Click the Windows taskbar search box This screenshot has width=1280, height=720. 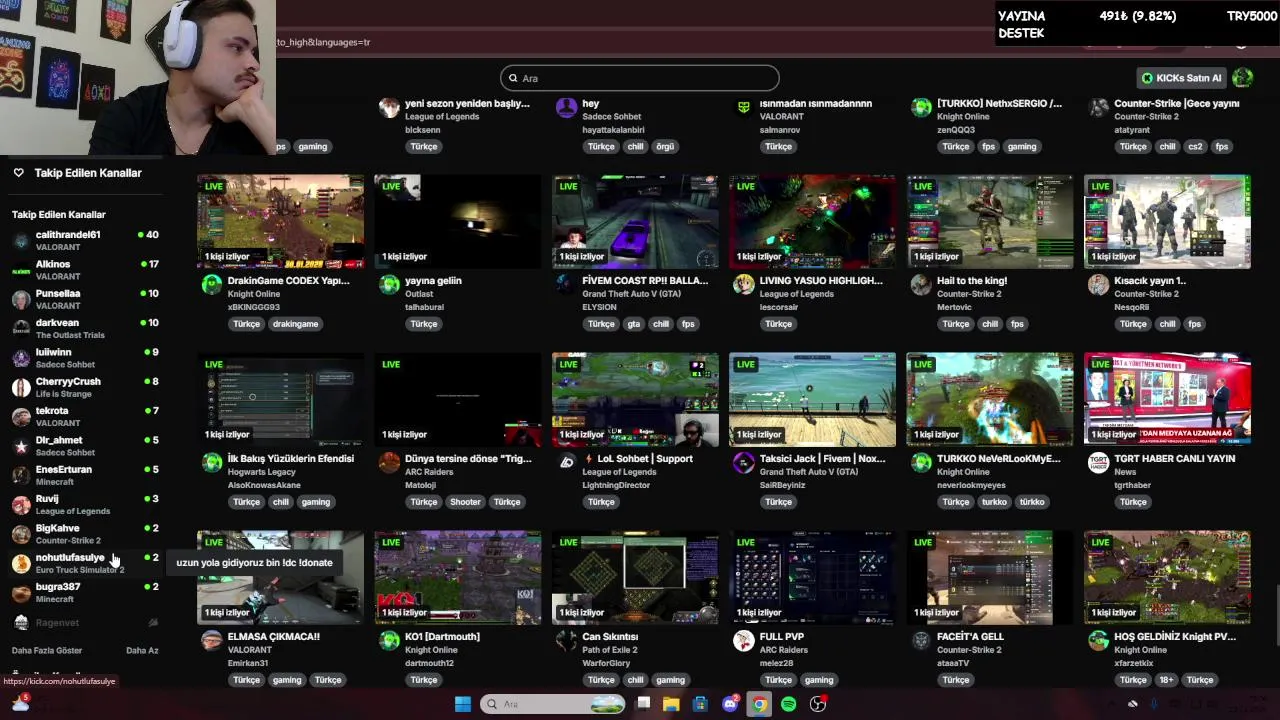click(x=553, y=704)
